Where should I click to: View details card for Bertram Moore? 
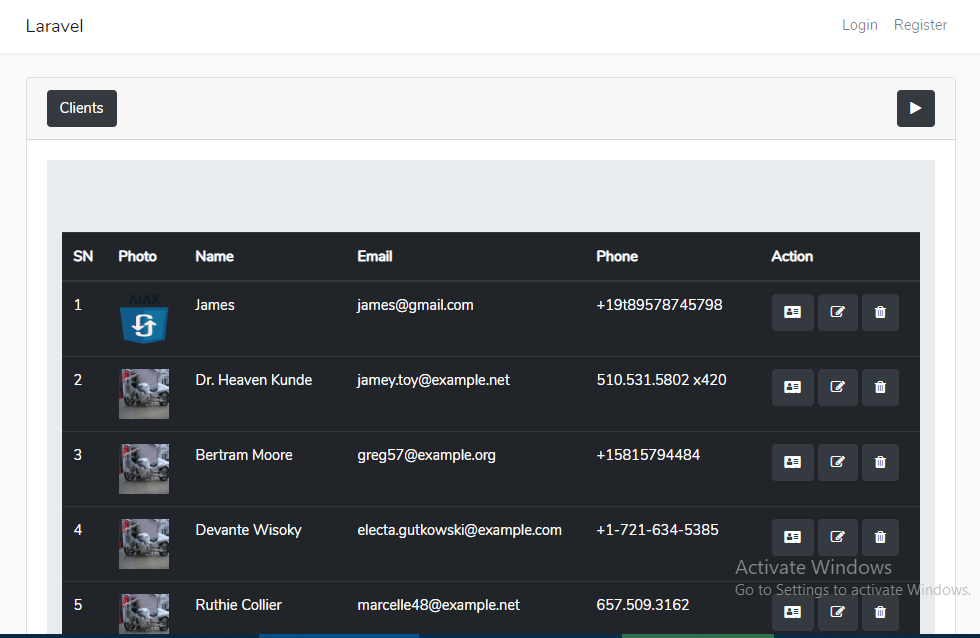pos(792,462)
